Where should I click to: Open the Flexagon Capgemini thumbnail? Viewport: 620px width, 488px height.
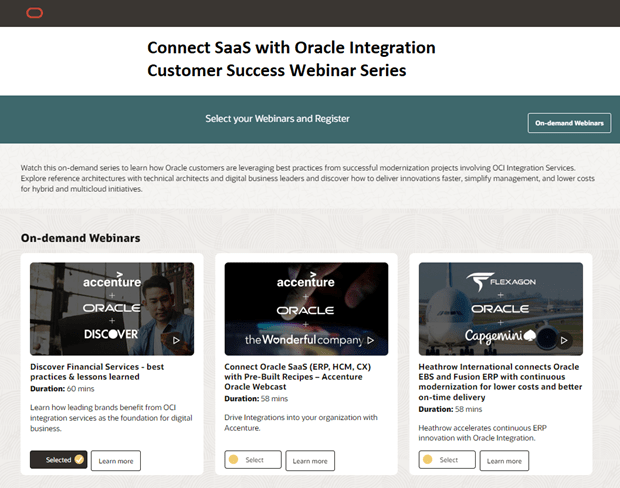(500, 308)
